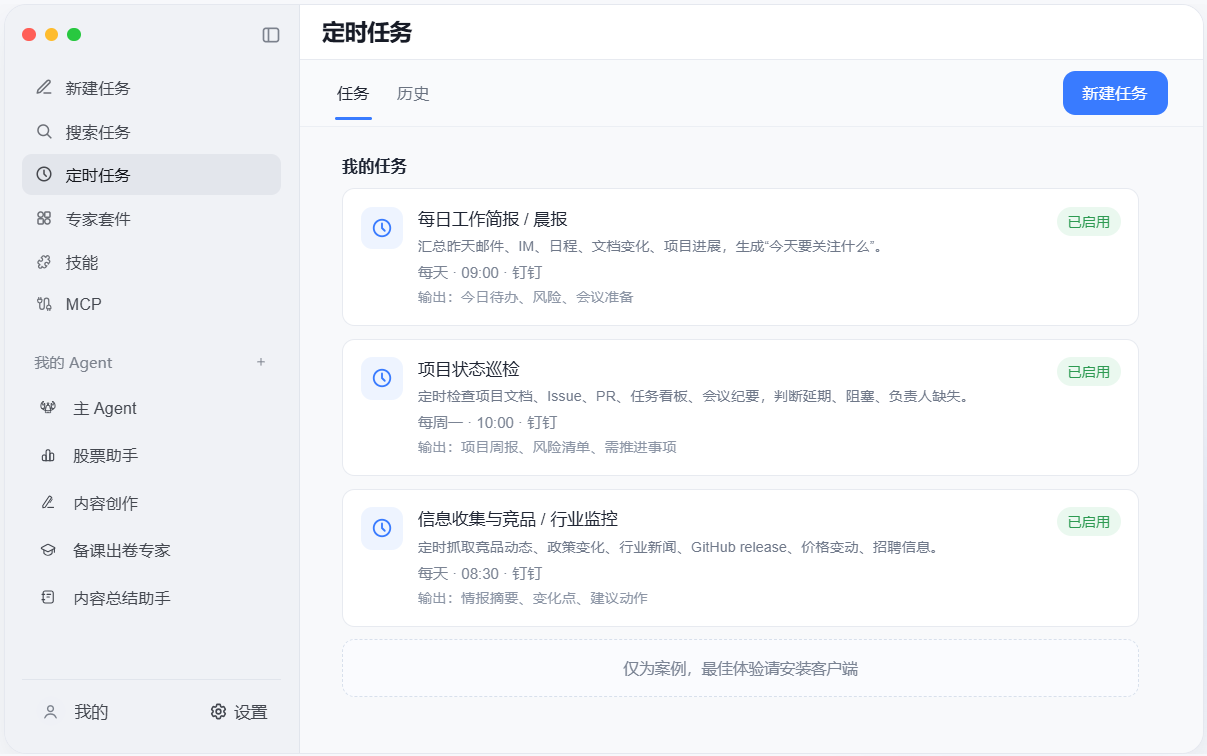Open 信息收集与竞品 / 行业监控 task title

click(518, 519)
